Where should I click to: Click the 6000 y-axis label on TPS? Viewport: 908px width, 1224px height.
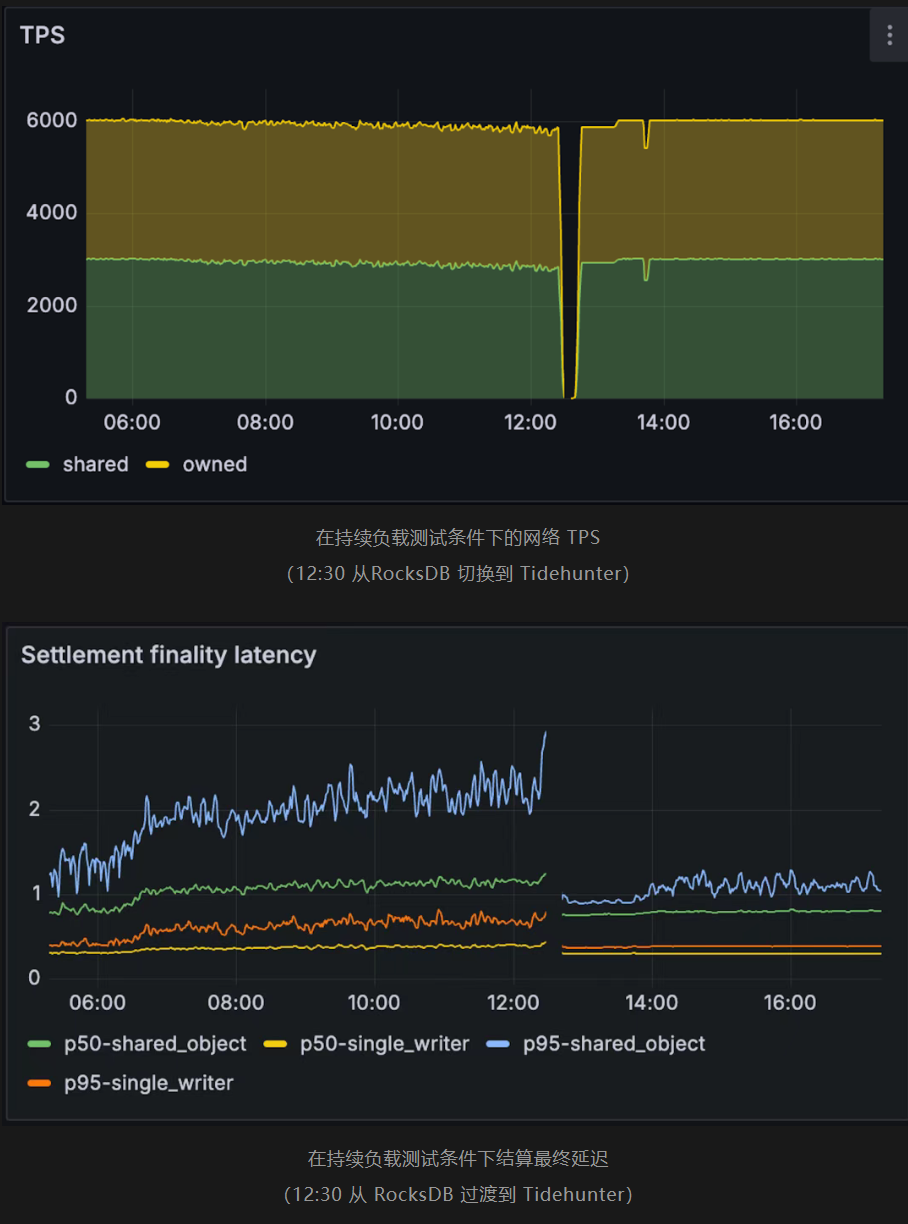coord(51,120)
